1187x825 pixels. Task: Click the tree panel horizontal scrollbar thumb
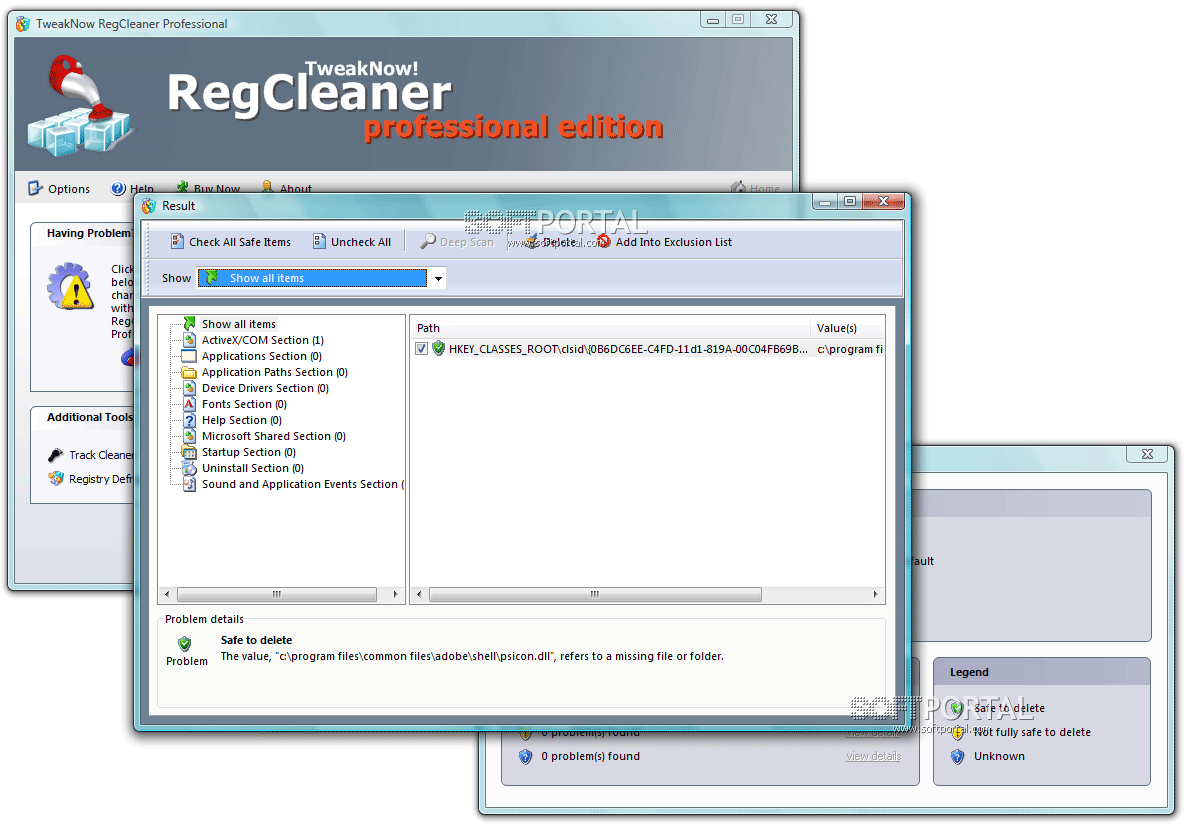(x=276, y=594)
